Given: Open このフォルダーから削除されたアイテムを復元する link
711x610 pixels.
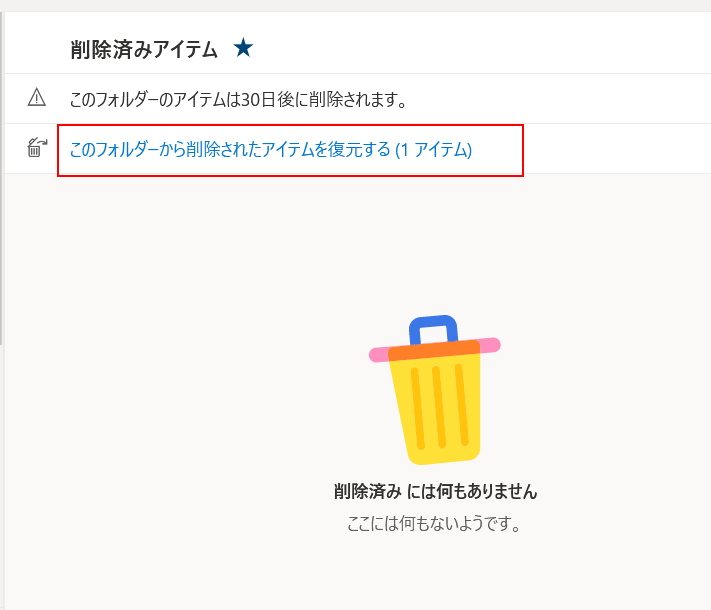Looking at the screenshot, I should [271, 149].
